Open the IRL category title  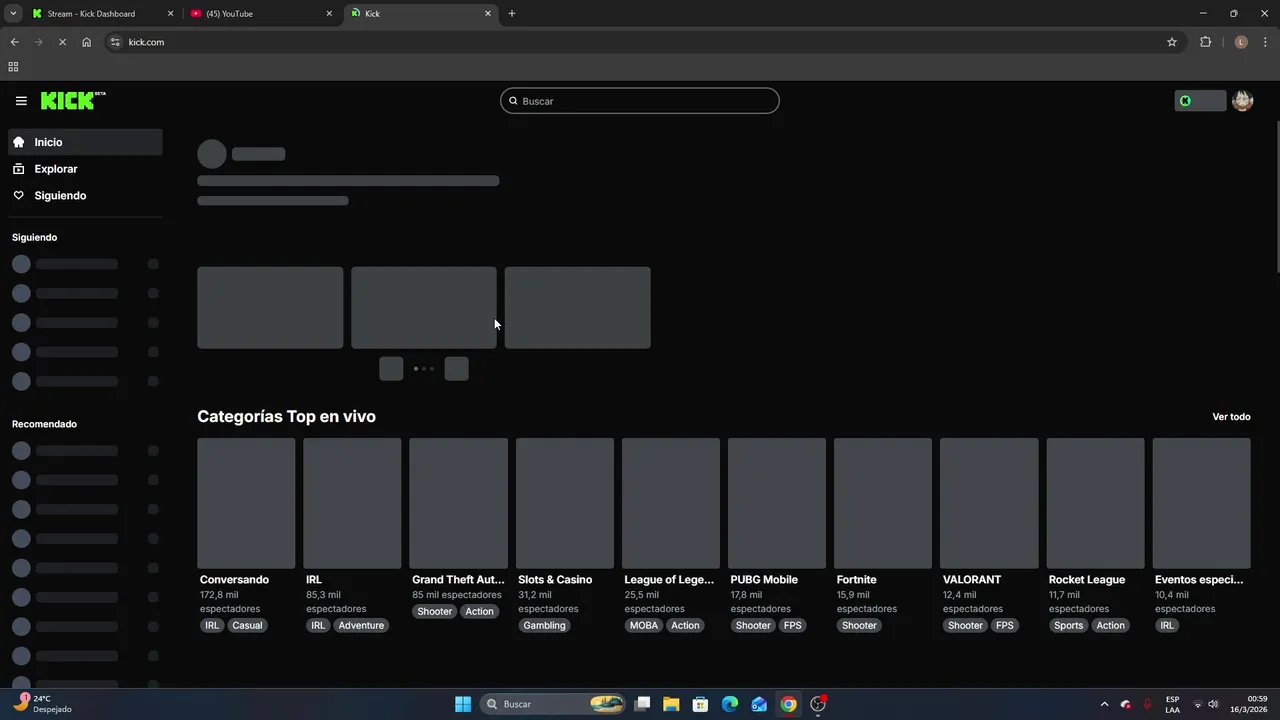pyautogui.click(x=314, y=580)
